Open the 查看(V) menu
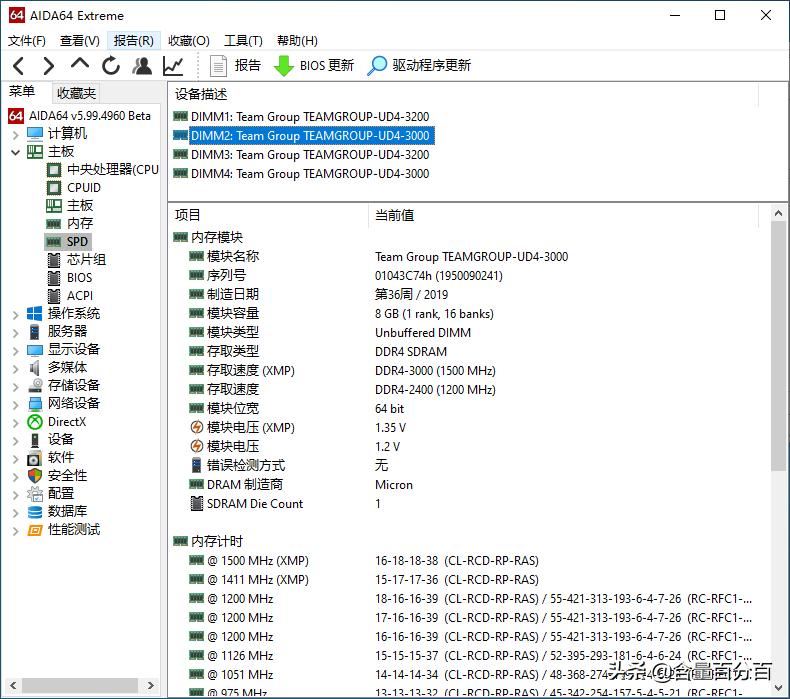 tap(80, 41)
